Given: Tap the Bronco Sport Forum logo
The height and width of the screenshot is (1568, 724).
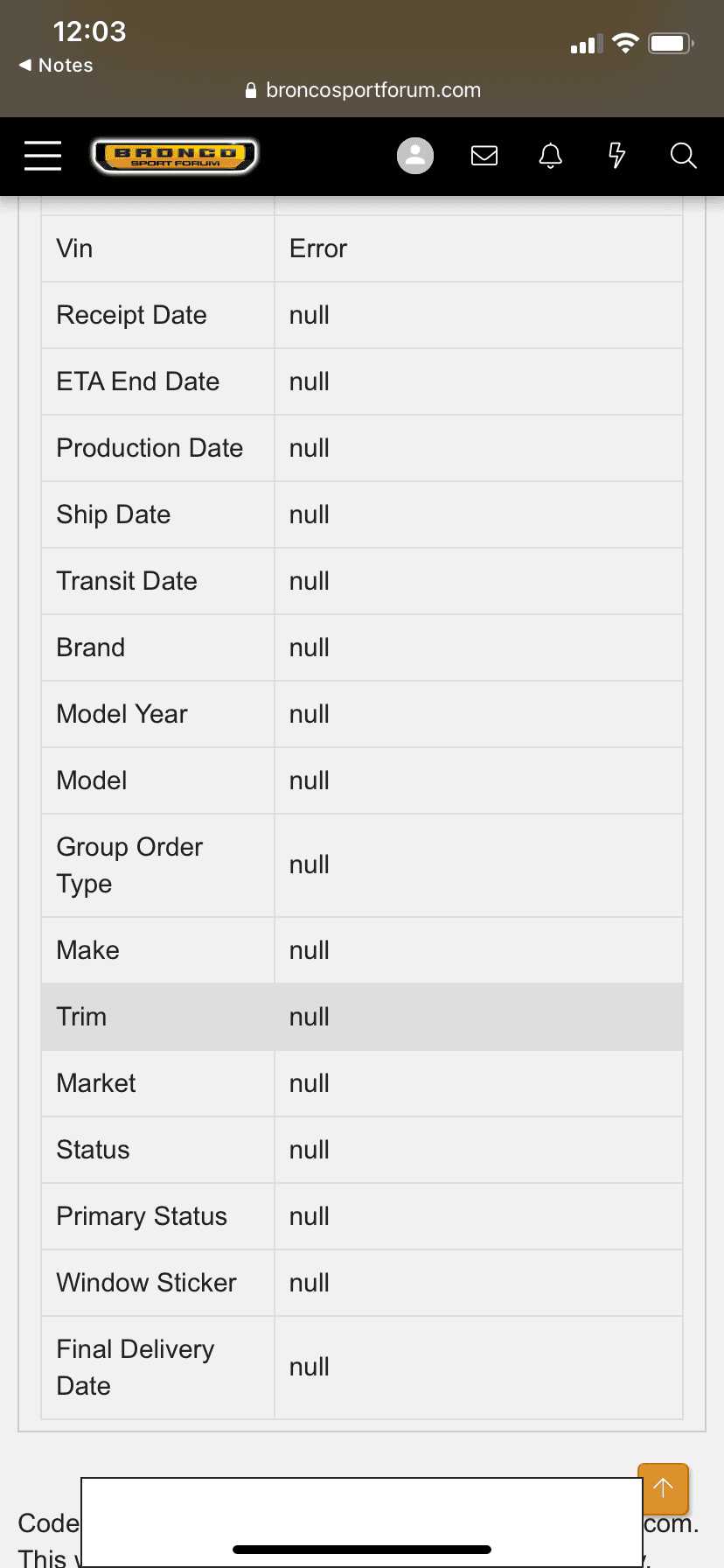Looking at the screenshot, I should 175,156.
